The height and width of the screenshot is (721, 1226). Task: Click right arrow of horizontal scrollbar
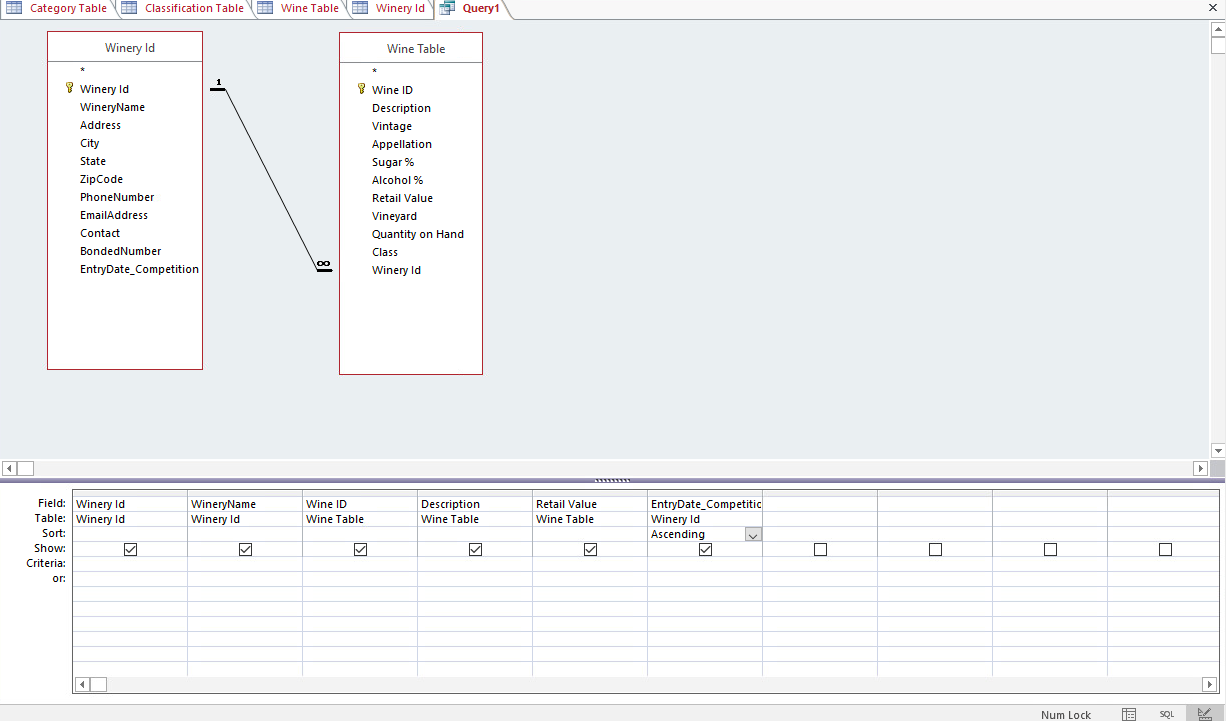coord(1201,467)
